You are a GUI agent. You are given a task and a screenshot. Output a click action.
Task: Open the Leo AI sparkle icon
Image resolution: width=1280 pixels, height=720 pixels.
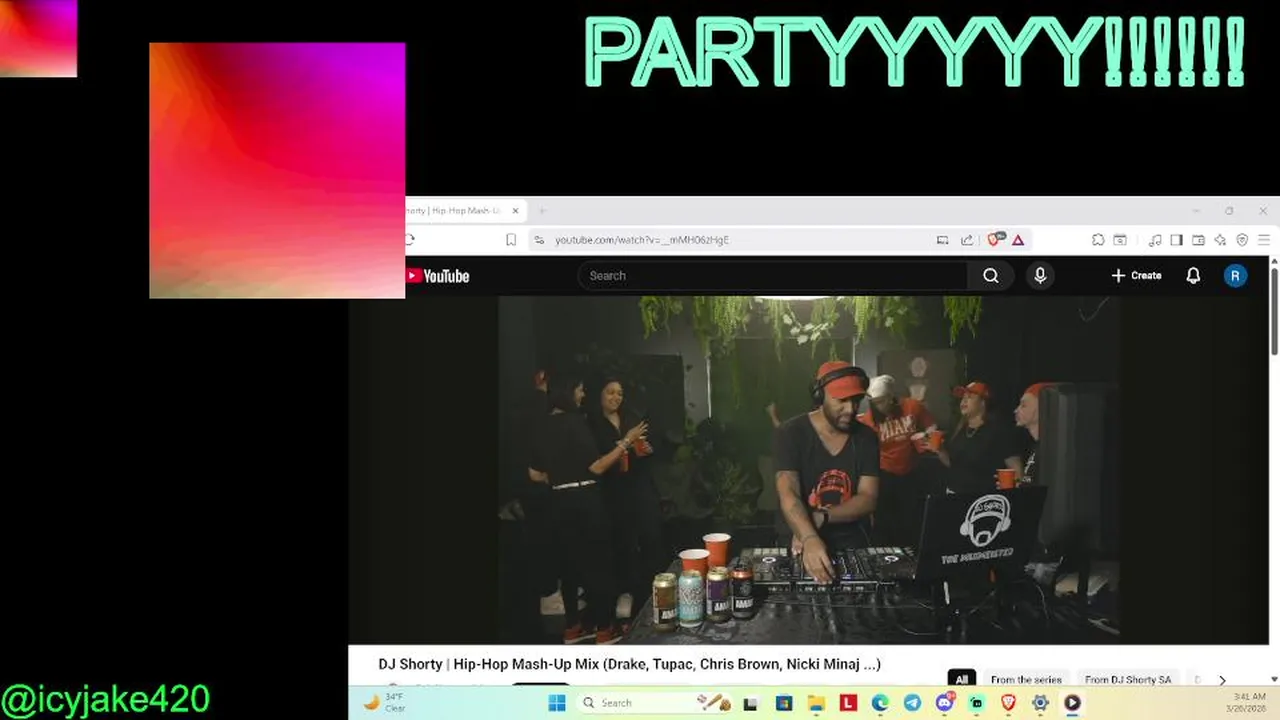coord(1220,240)
